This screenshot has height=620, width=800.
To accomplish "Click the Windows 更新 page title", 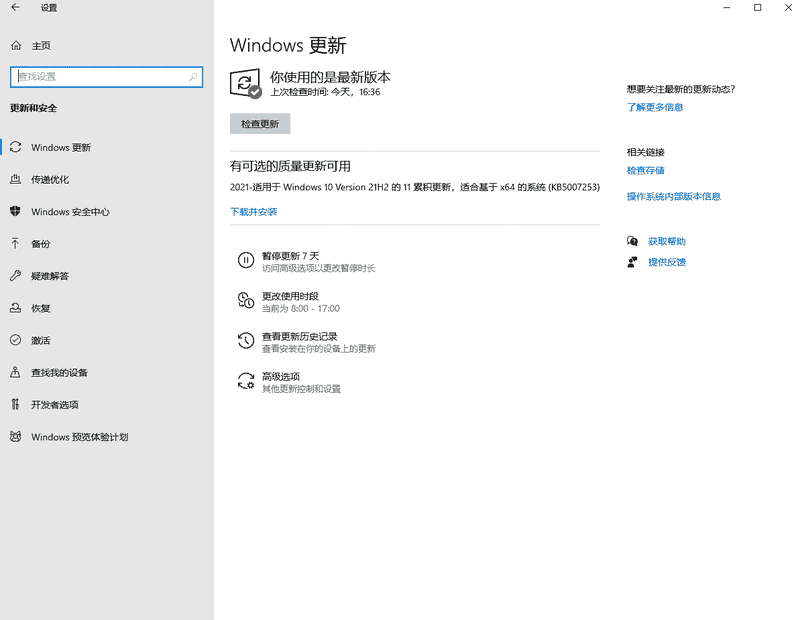I will pos(288,45).
